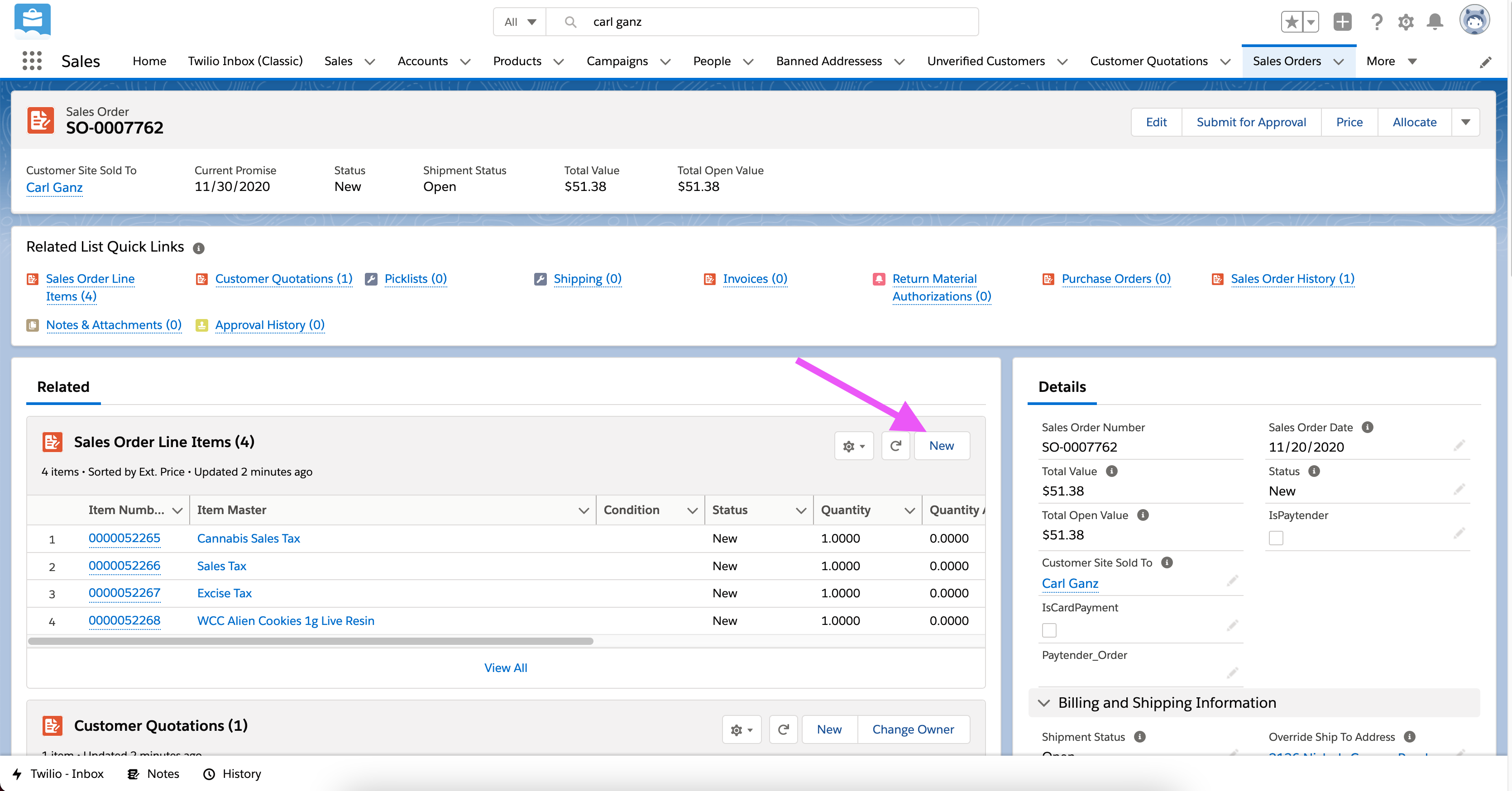The height and width of the screenshot is (791, 1512).
Task: Open the Carl Ganz link in header
Action: click(55, 188)
